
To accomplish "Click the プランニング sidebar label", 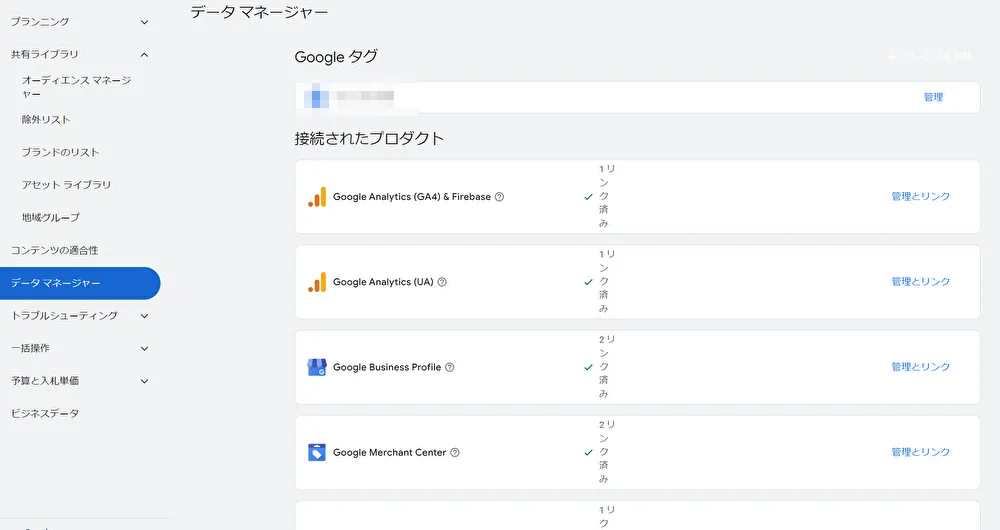I will 40,22.
